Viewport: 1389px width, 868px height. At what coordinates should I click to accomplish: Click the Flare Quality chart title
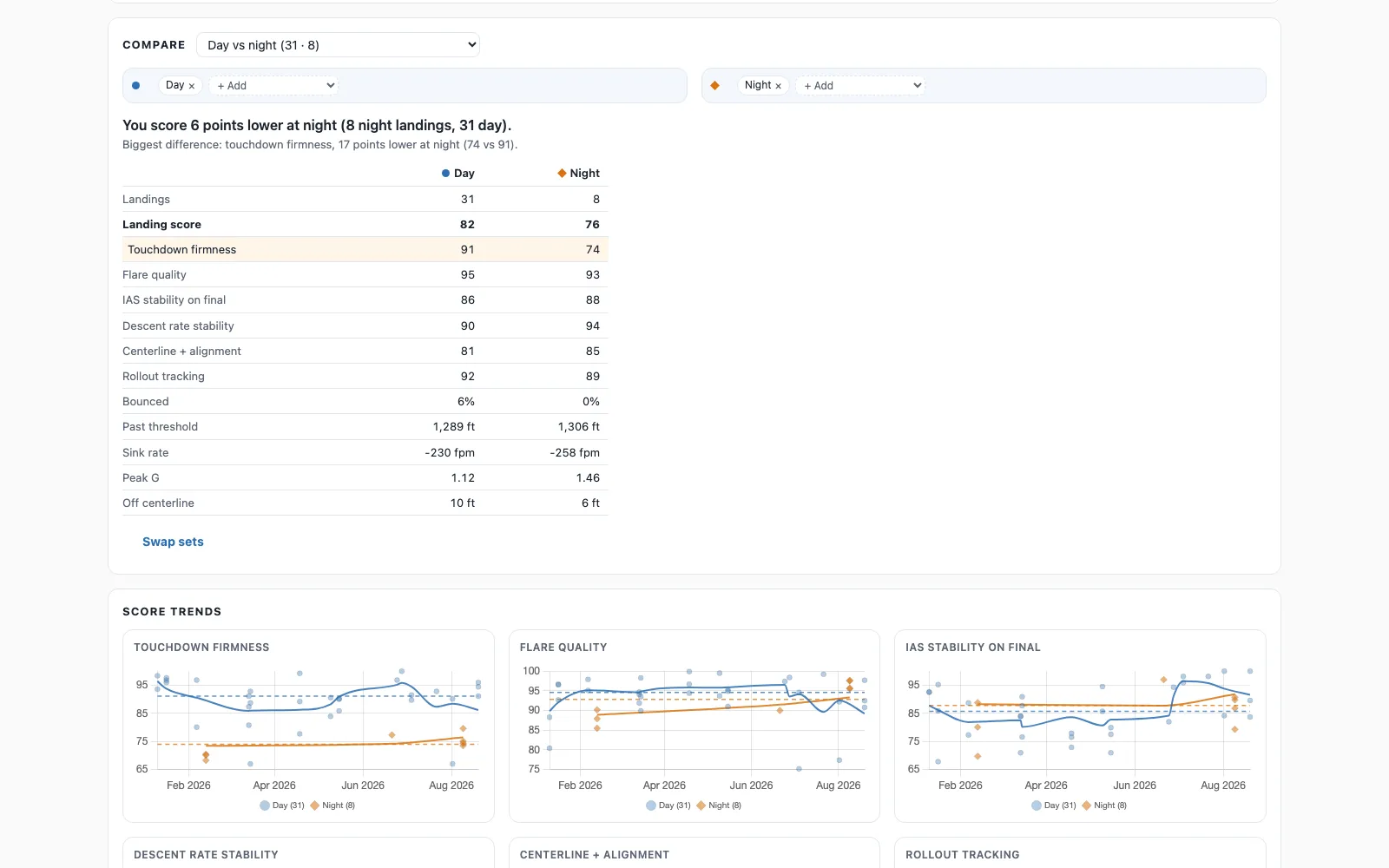tap(563, 648)
